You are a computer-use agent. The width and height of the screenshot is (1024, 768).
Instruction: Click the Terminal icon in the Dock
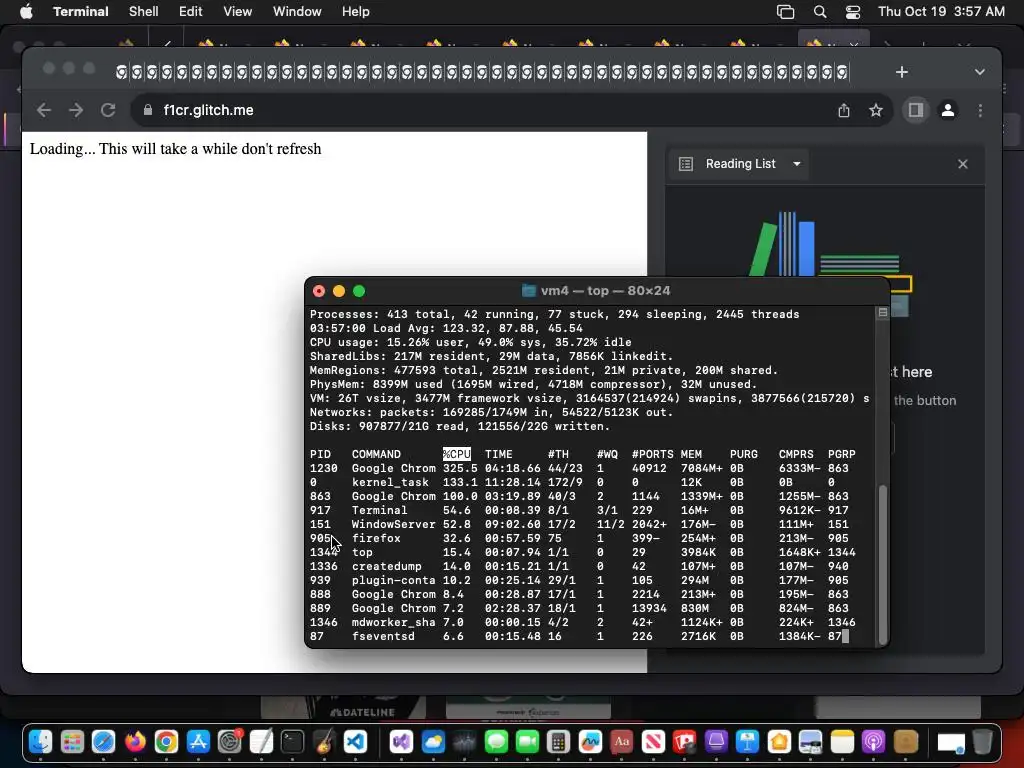[x=293, y=743]
